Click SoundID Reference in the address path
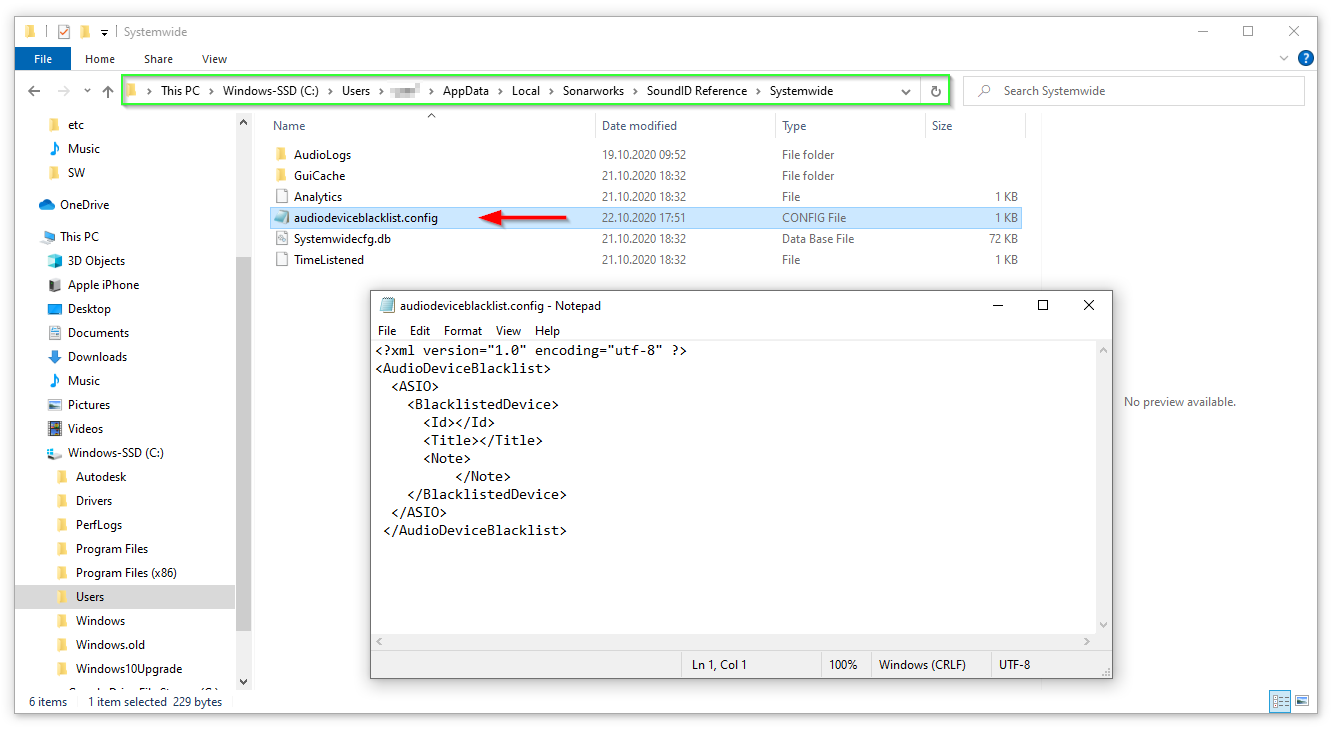Screen dimensions: 1333x731 tap(696, 91)
